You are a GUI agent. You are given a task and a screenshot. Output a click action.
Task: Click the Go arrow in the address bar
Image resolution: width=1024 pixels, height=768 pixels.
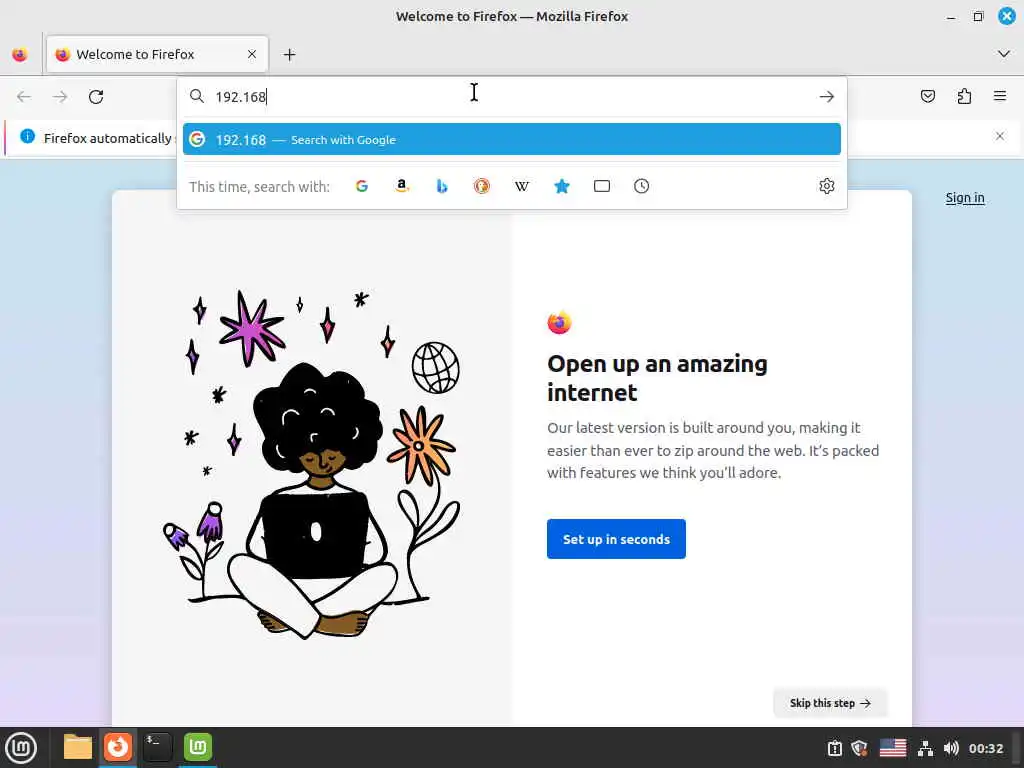[827, 97]
